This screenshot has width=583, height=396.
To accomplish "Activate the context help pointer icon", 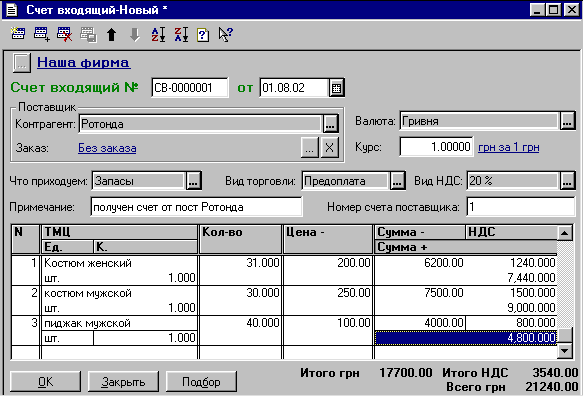I will click(225, 35).
